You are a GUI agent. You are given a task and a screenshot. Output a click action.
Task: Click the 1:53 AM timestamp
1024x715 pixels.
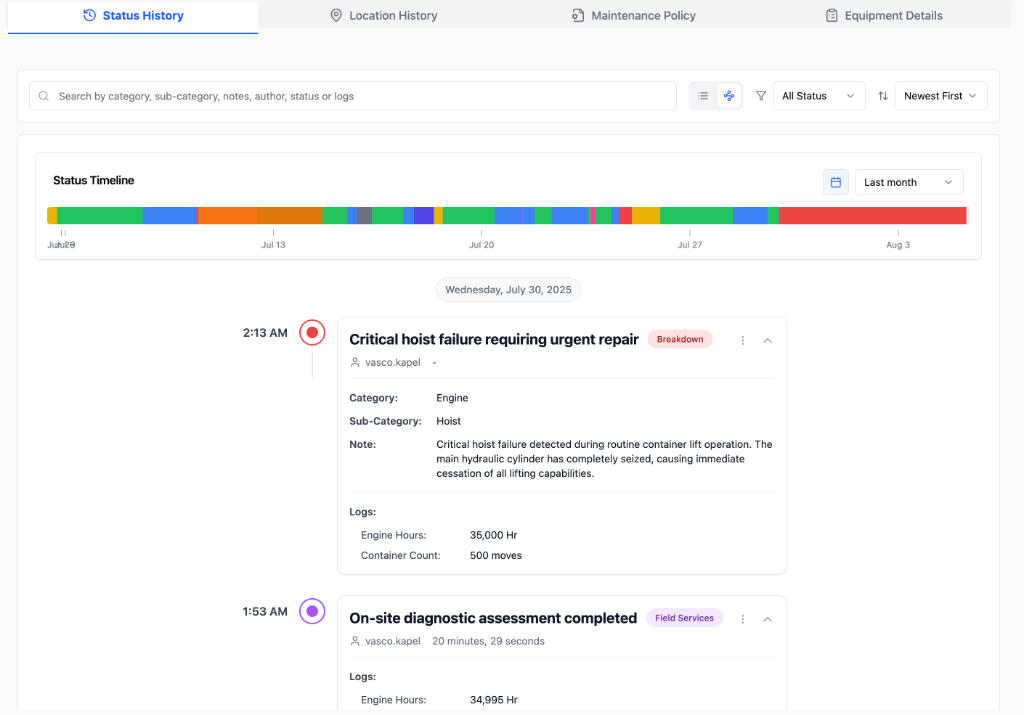[265, 612]
